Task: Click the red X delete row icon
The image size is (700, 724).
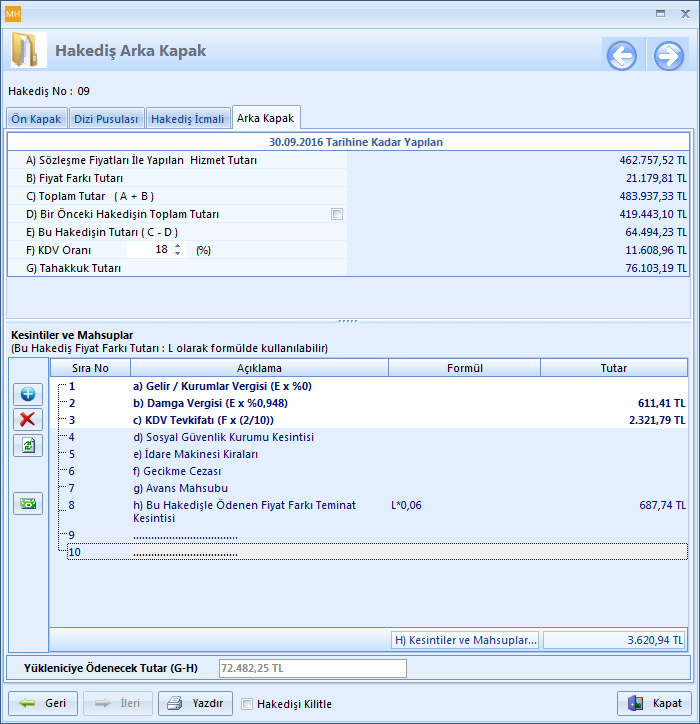Action: [x=27, y=420]
